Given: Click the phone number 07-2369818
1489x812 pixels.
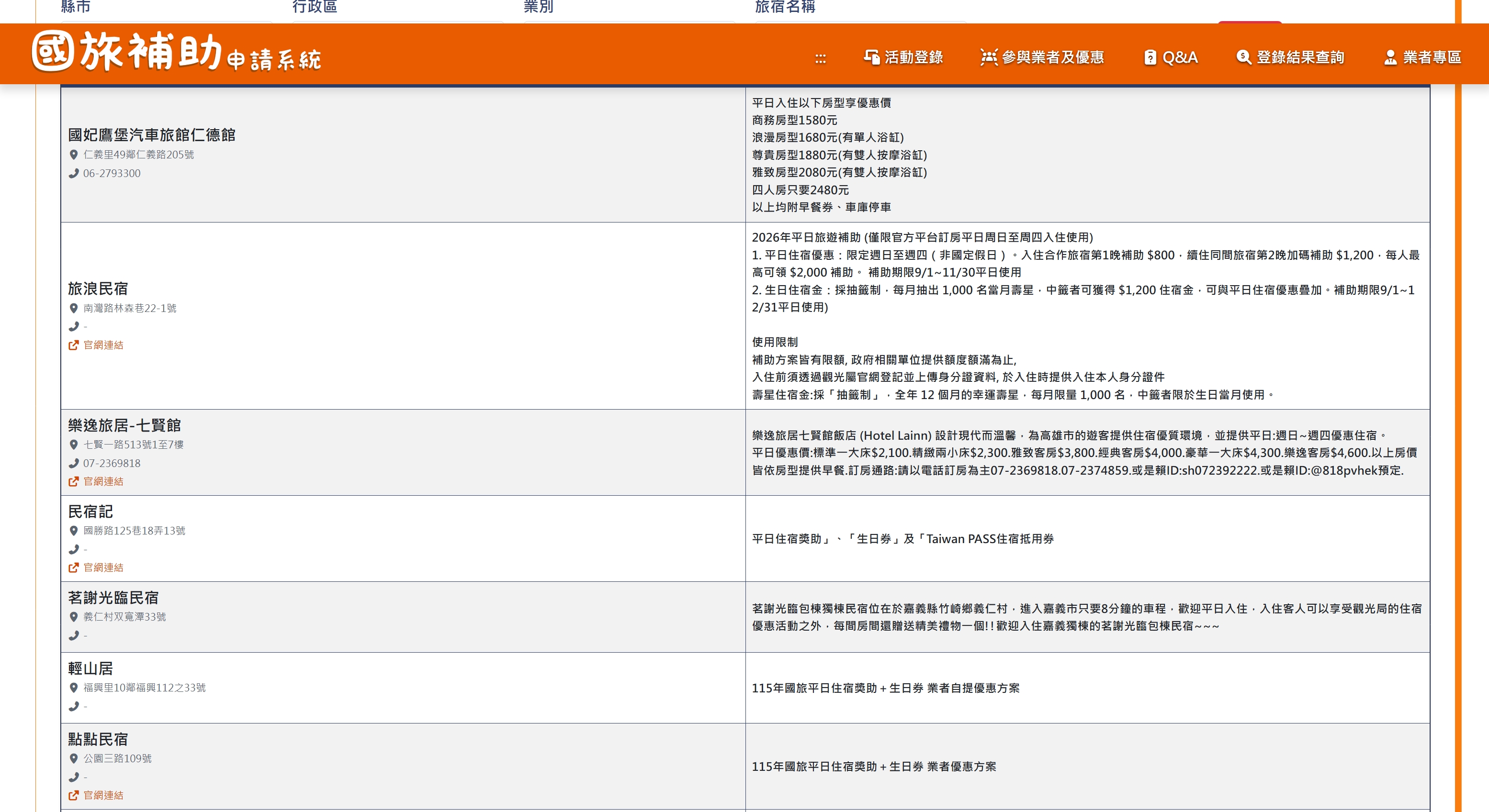Looking at the screenshot, I should click(112, 463).
